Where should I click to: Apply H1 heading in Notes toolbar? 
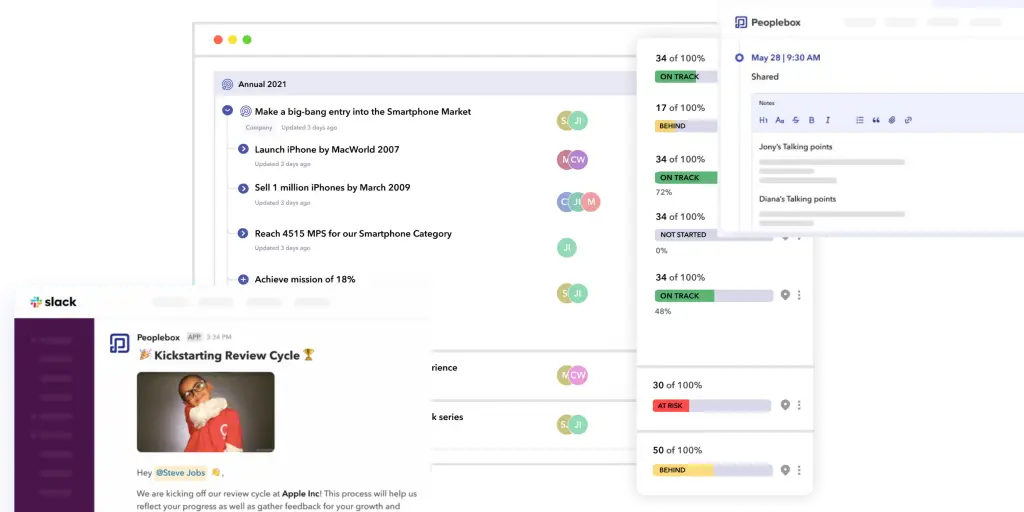click(763, 120)
